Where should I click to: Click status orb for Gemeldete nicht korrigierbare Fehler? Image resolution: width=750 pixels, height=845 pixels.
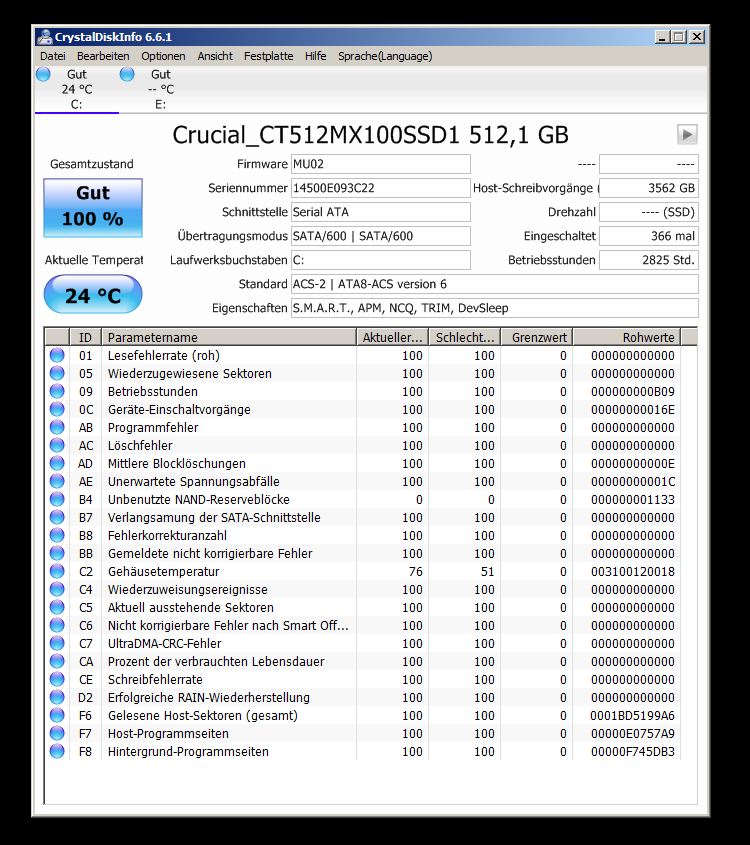click(57, 553)
